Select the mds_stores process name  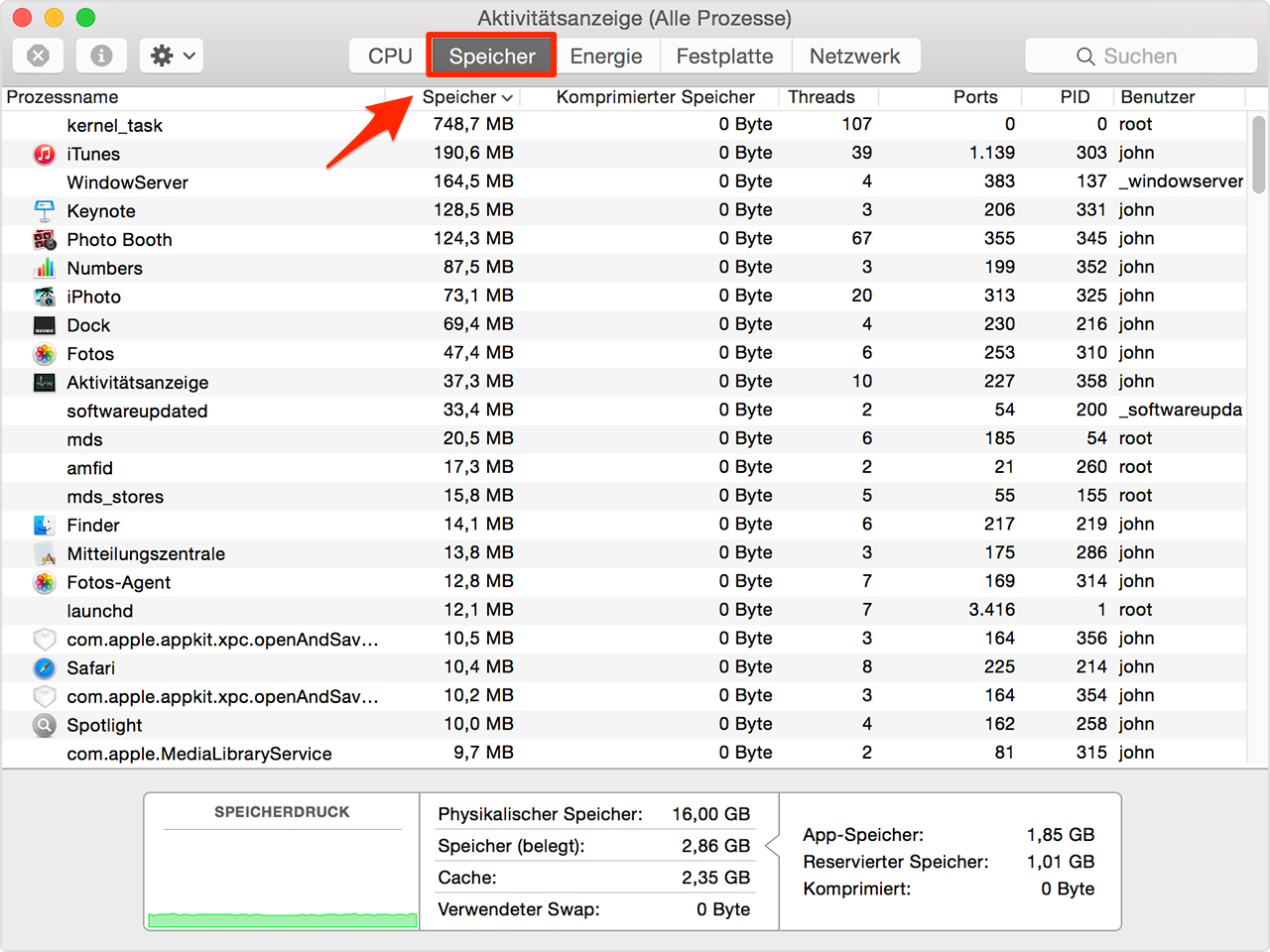[x=115, y=497]
